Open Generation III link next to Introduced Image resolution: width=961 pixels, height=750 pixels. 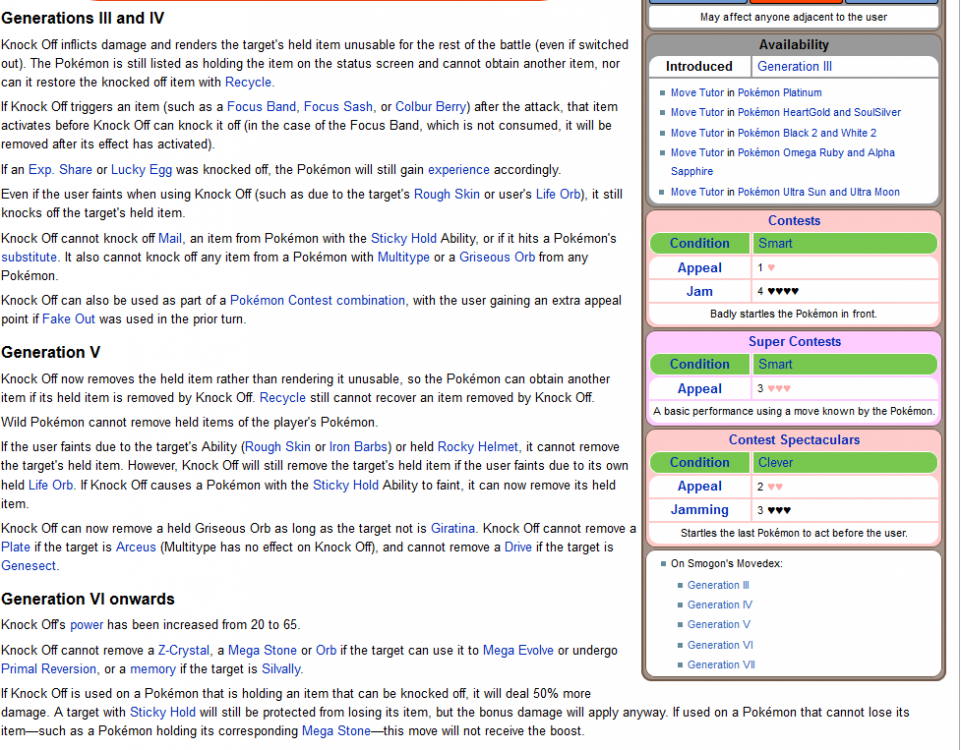click(x=794, y=66)
